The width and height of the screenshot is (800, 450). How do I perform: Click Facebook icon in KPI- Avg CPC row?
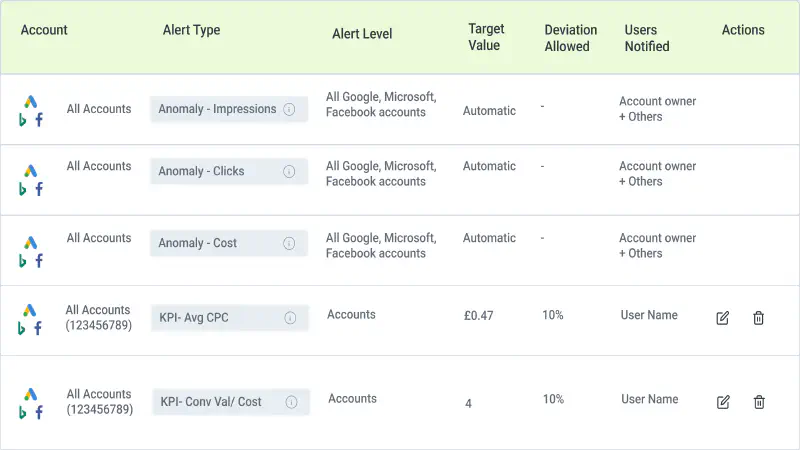tap(38, 329)
